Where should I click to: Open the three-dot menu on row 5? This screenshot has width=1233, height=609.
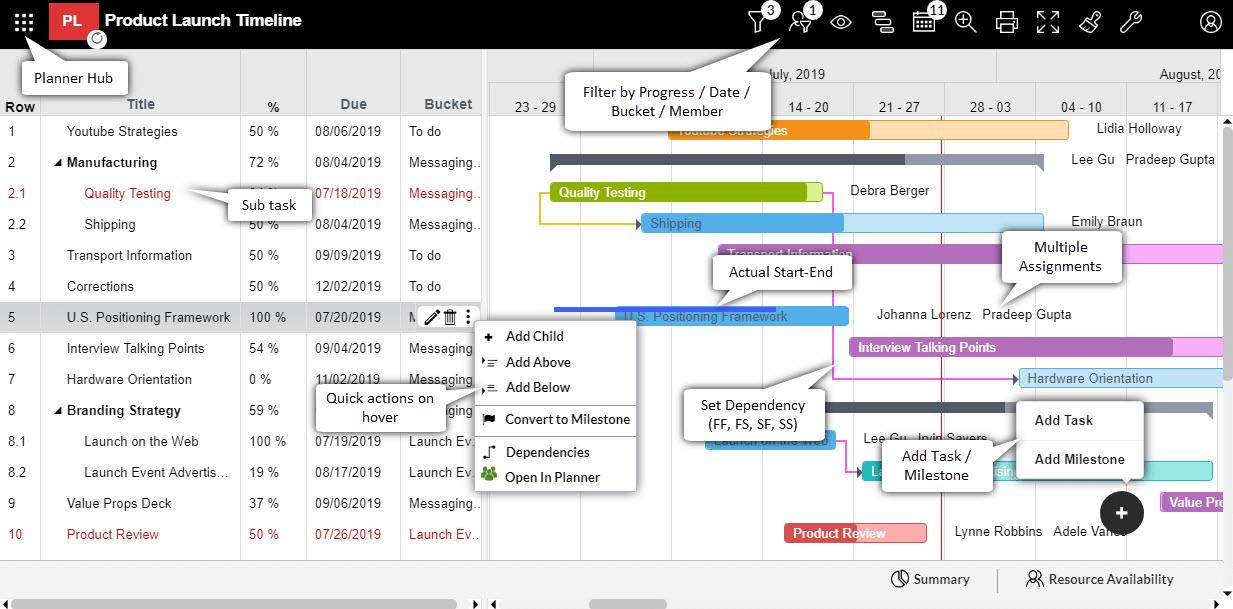(468, 317)
